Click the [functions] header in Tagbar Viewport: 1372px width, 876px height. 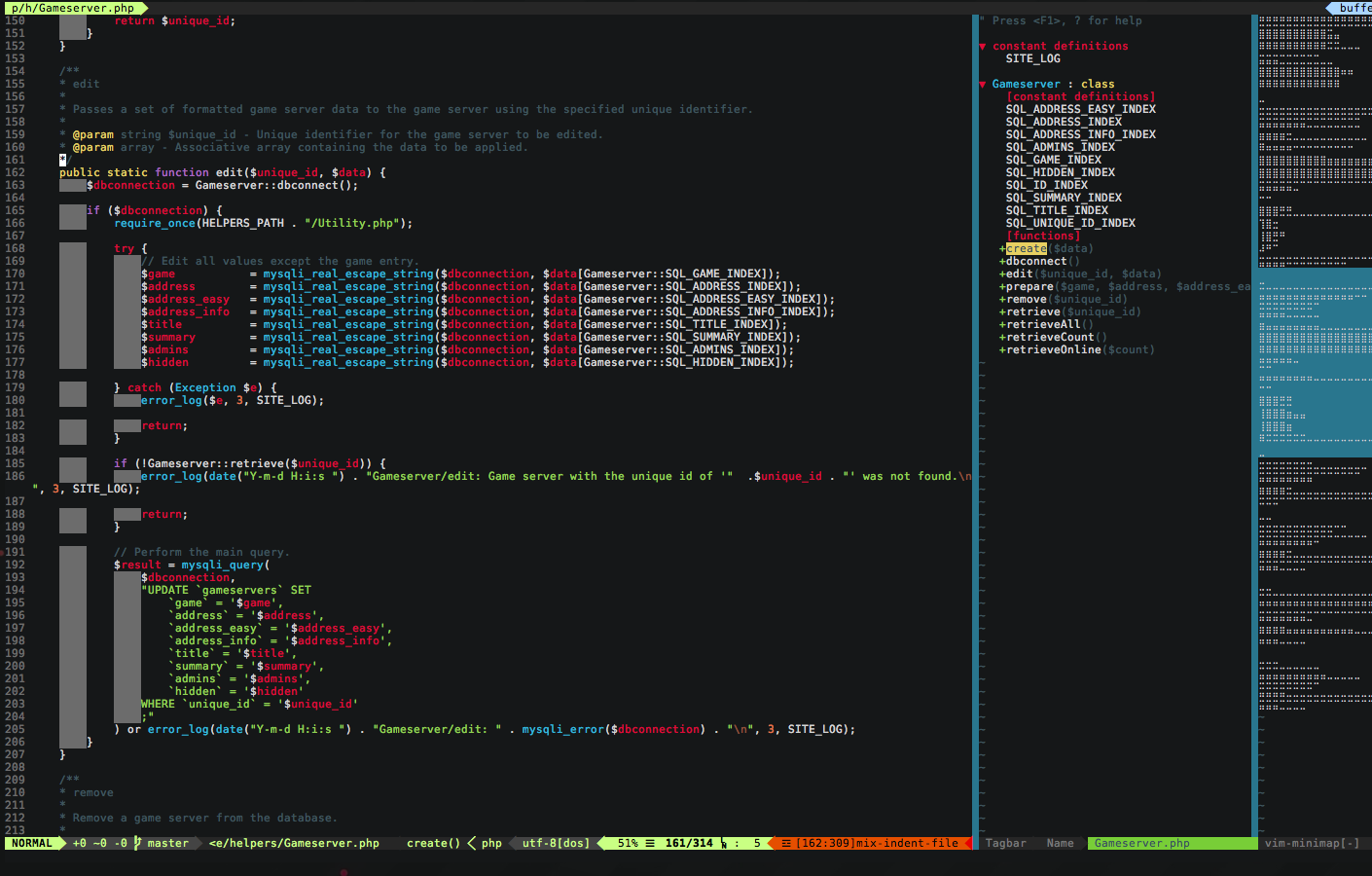point(1043,236)
